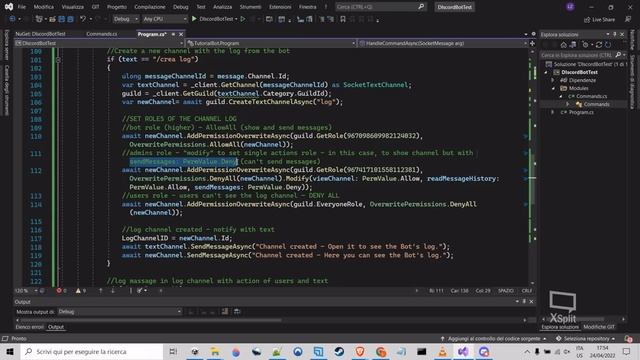
Task: Click the Windows Start button
Action: tap(10, 351)
